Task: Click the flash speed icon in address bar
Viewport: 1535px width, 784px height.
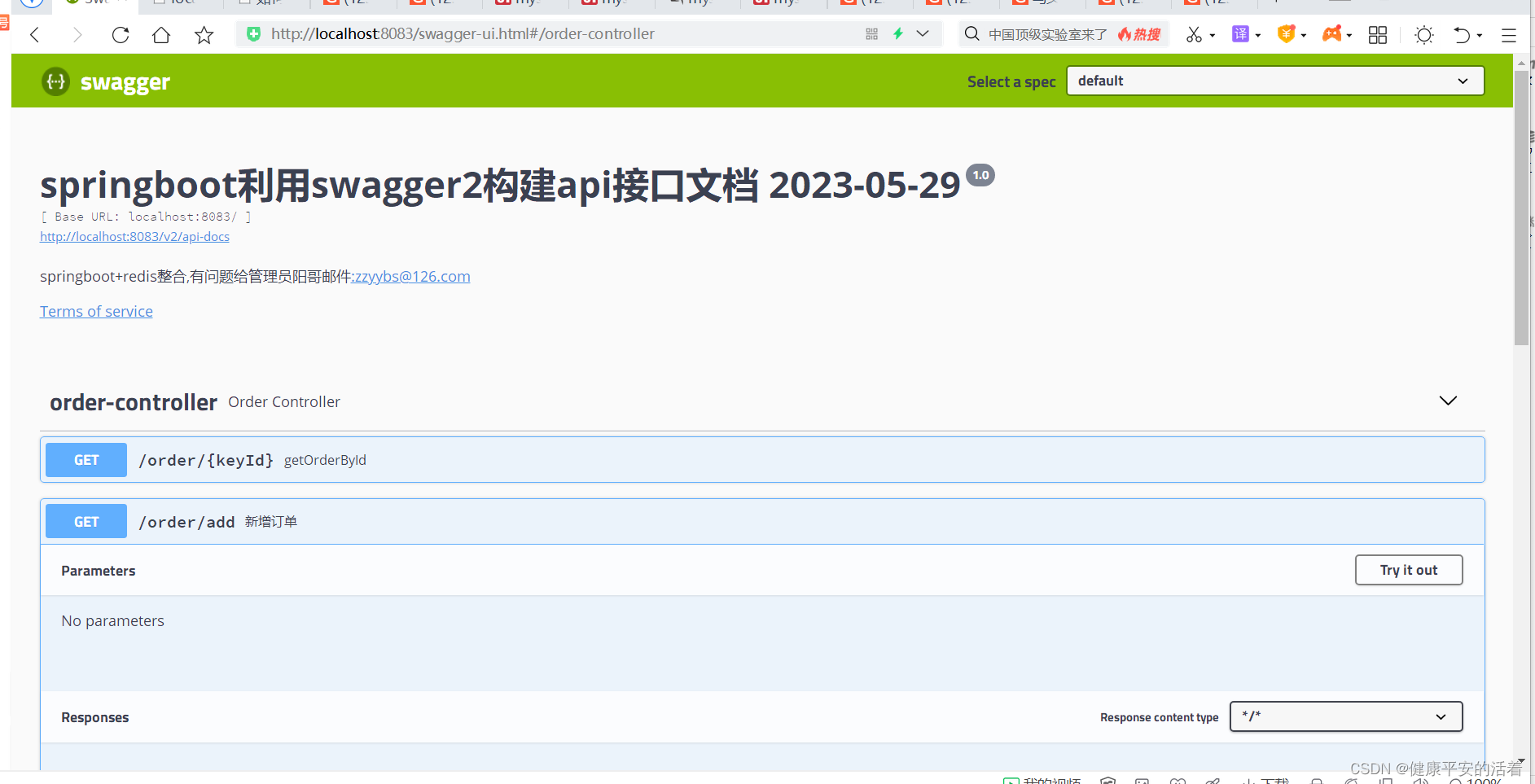Action: (x=897, y=33)
